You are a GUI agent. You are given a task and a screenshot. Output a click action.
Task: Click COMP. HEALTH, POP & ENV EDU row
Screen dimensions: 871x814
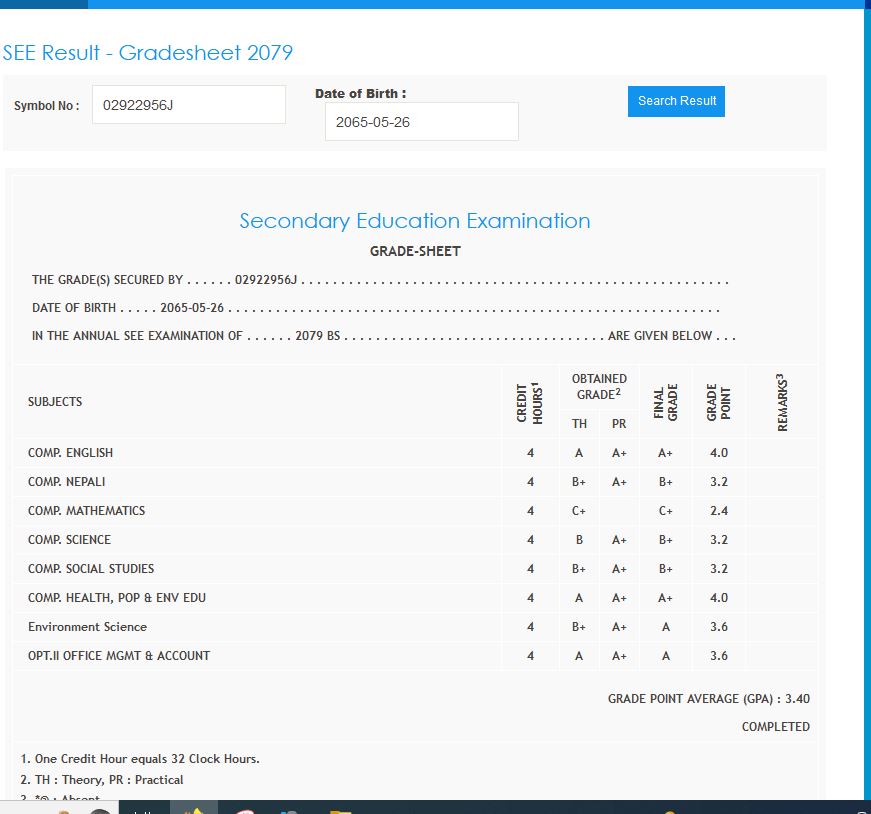coord(117,598)
